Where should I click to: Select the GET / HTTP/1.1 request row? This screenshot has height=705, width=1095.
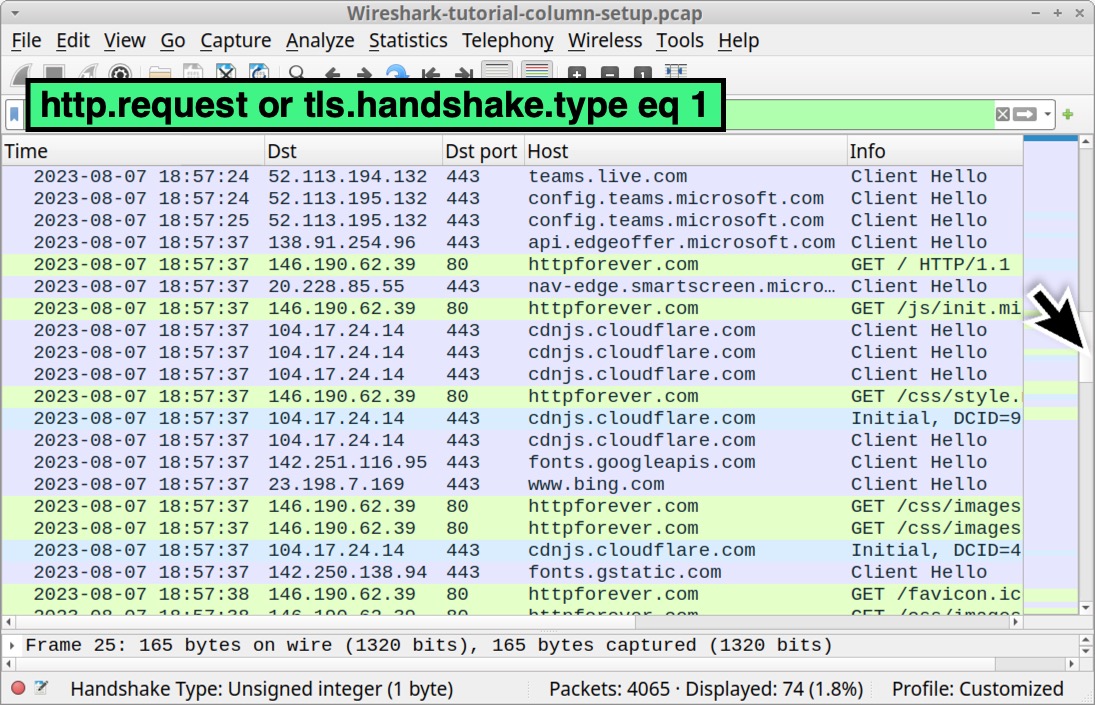512,265
